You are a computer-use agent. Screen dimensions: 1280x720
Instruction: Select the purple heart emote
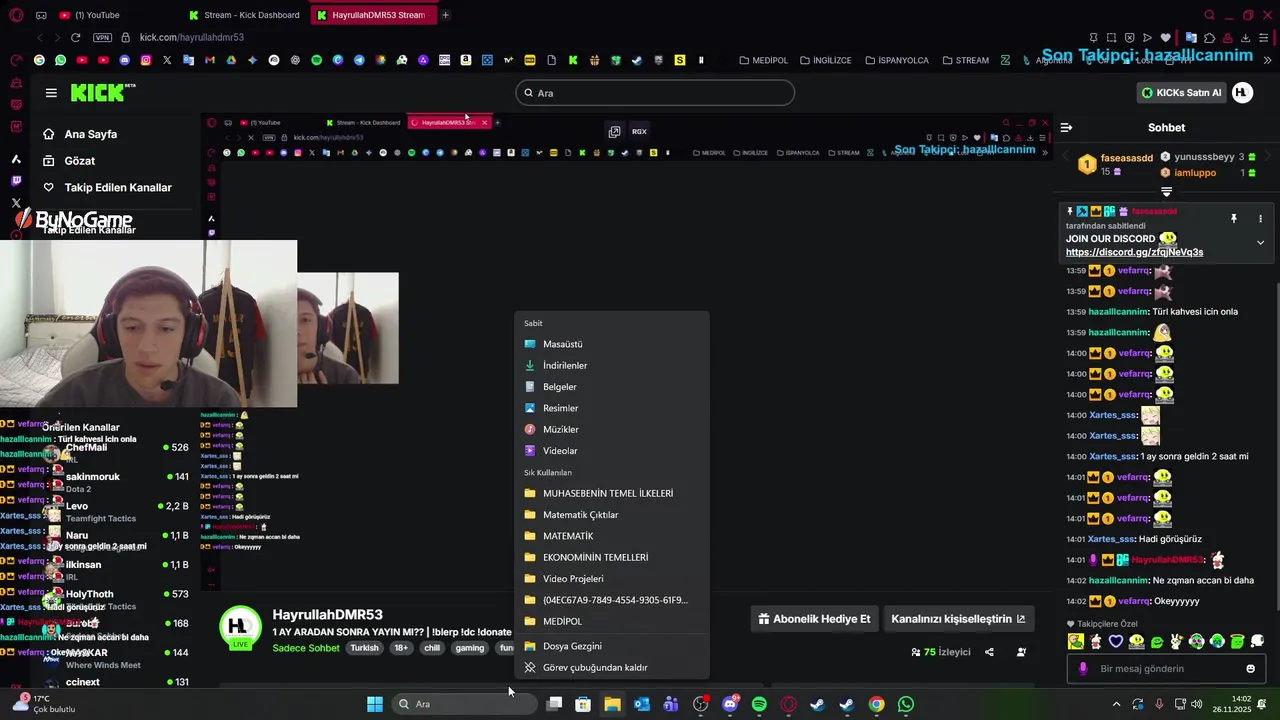tap(1116, 642)
